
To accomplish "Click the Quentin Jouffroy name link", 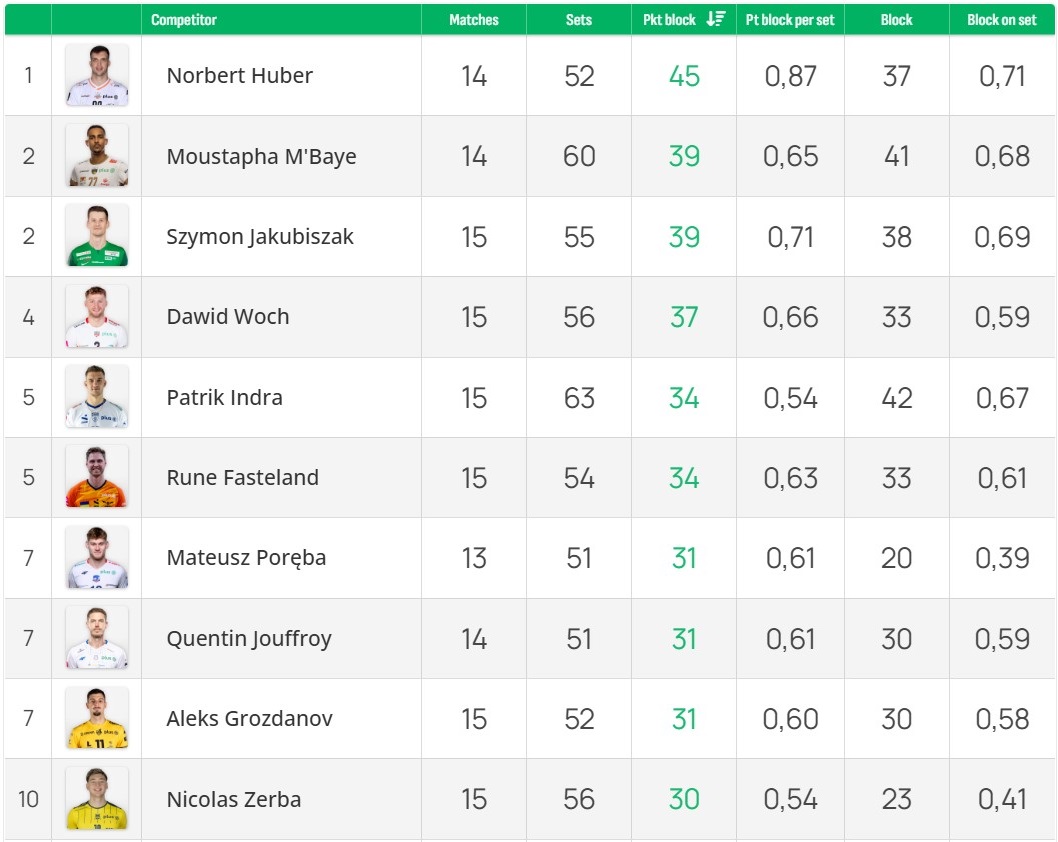I will point(249,638).
